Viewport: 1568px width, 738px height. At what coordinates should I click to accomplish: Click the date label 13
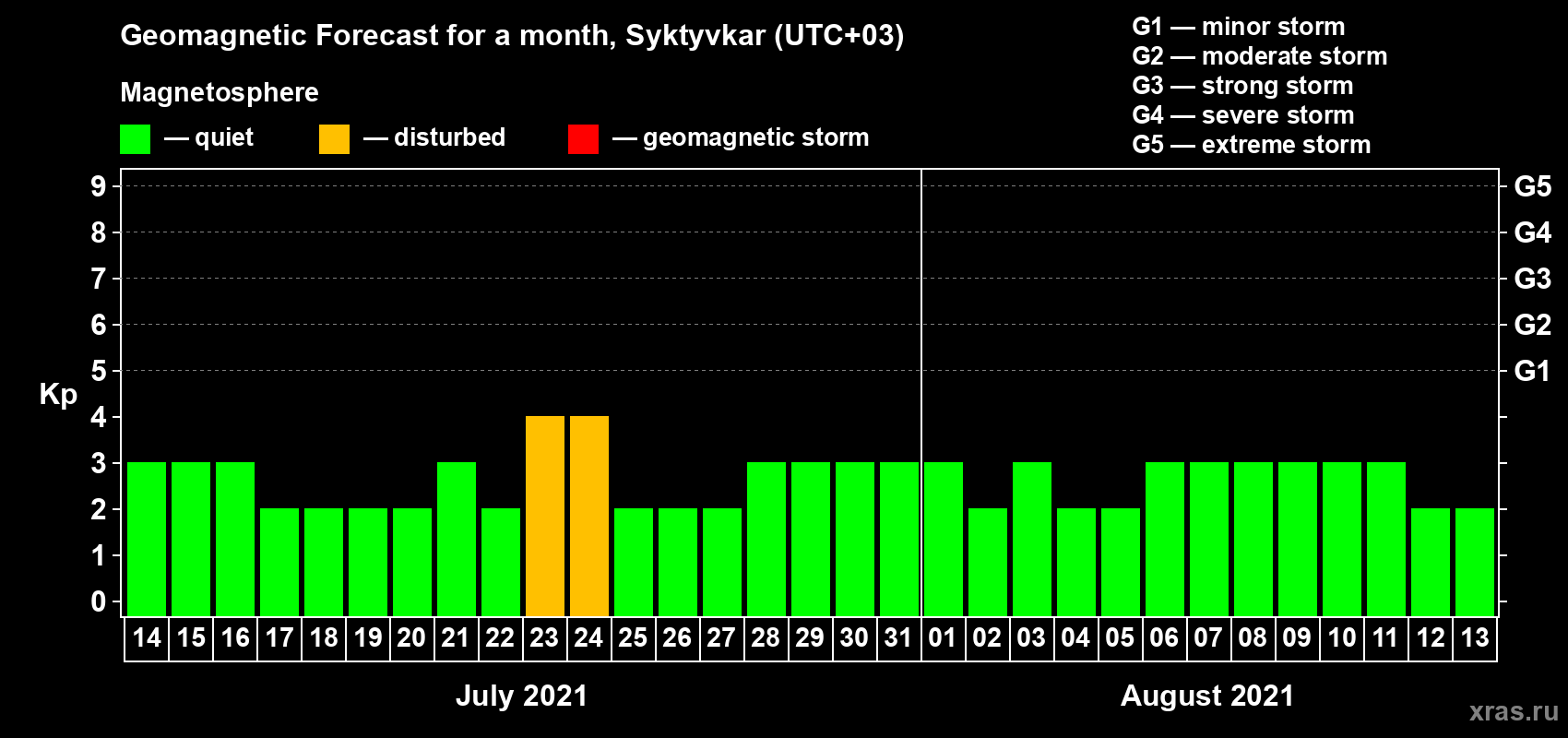[1475, 637]
